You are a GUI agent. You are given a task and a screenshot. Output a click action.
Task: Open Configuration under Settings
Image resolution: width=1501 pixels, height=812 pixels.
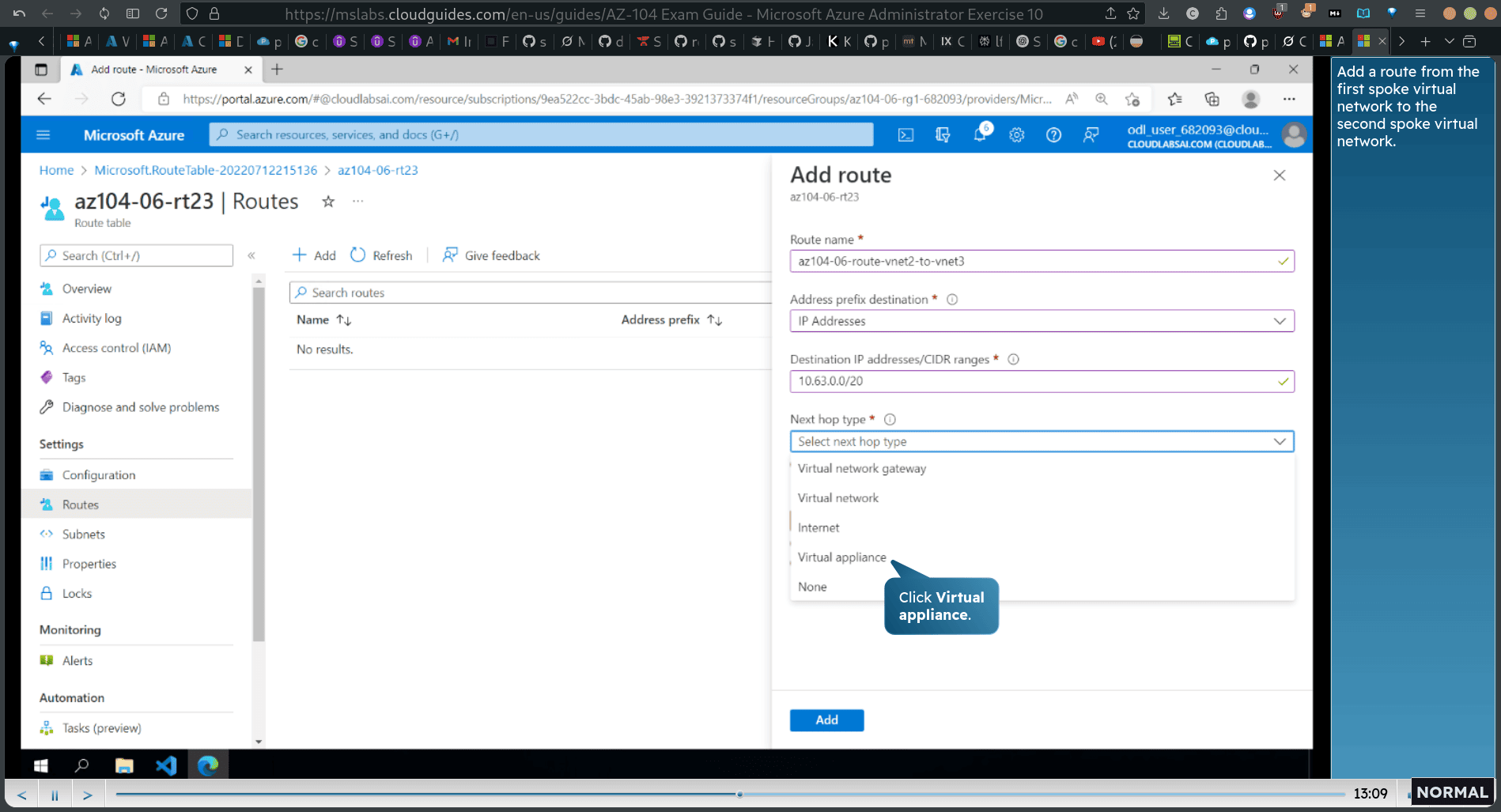click(99, 475)
